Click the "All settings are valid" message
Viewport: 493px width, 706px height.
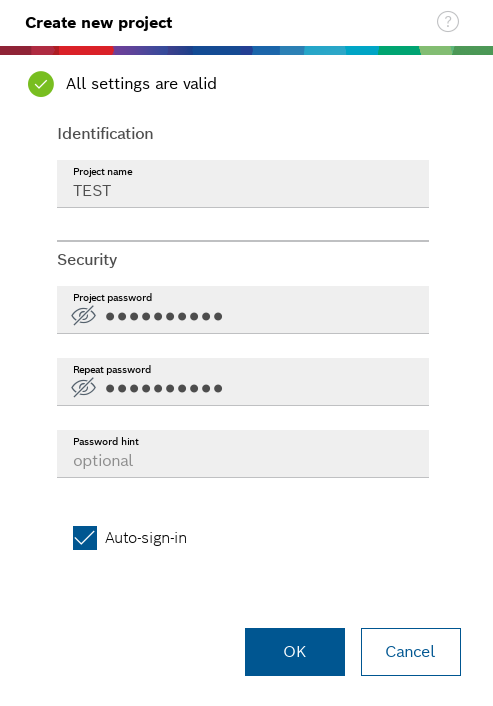(x=141, y=84)
